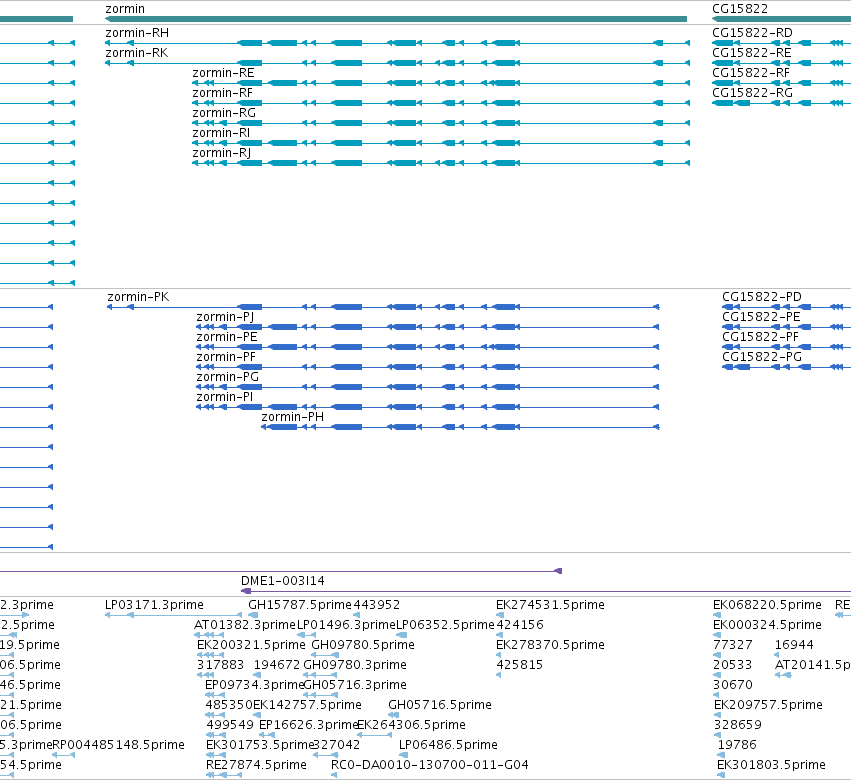
Task: Click the CG15822-PF protein label
Action: click(x=760, y=337)
